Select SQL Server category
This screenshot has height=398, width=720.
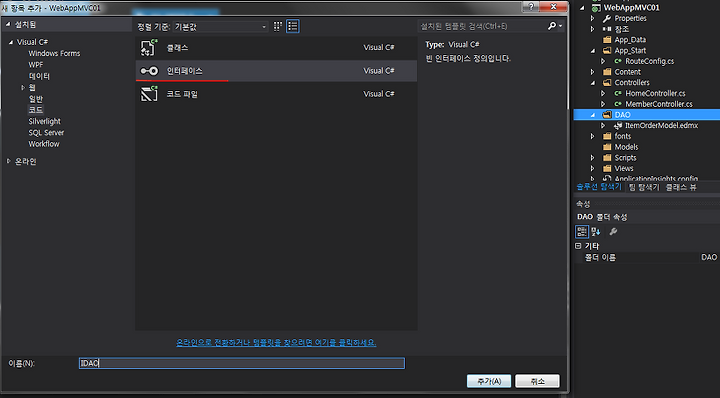click(46, 133)
